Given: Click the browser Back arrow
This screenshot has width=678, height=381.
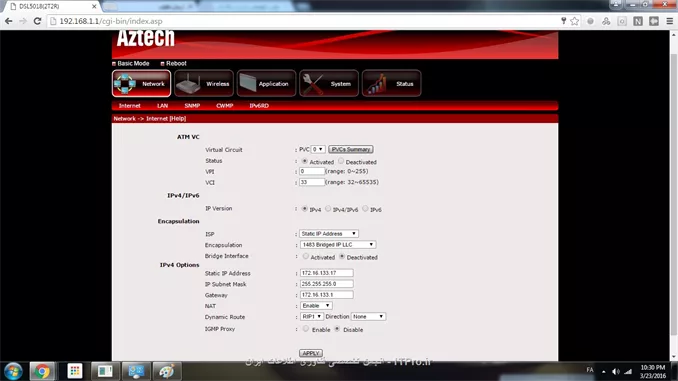Looking at the screenshot, I should click(9, 21).
